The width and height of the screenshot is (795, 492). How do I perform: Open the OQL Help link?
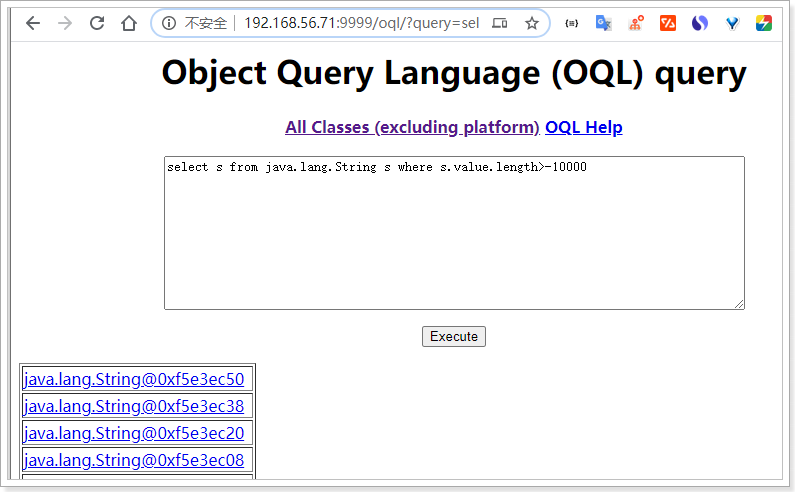(x=584, y=127)
